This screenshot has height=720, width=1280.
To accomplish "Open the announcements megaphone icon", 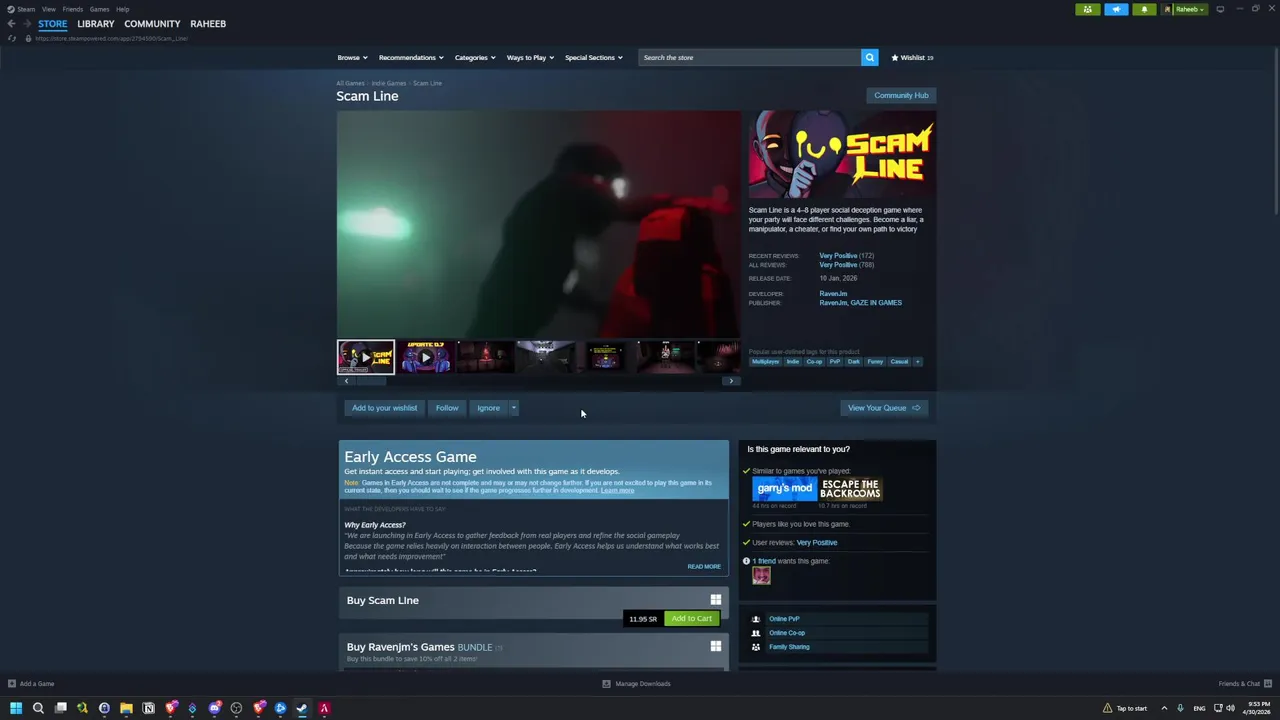I will [1116, 9].
